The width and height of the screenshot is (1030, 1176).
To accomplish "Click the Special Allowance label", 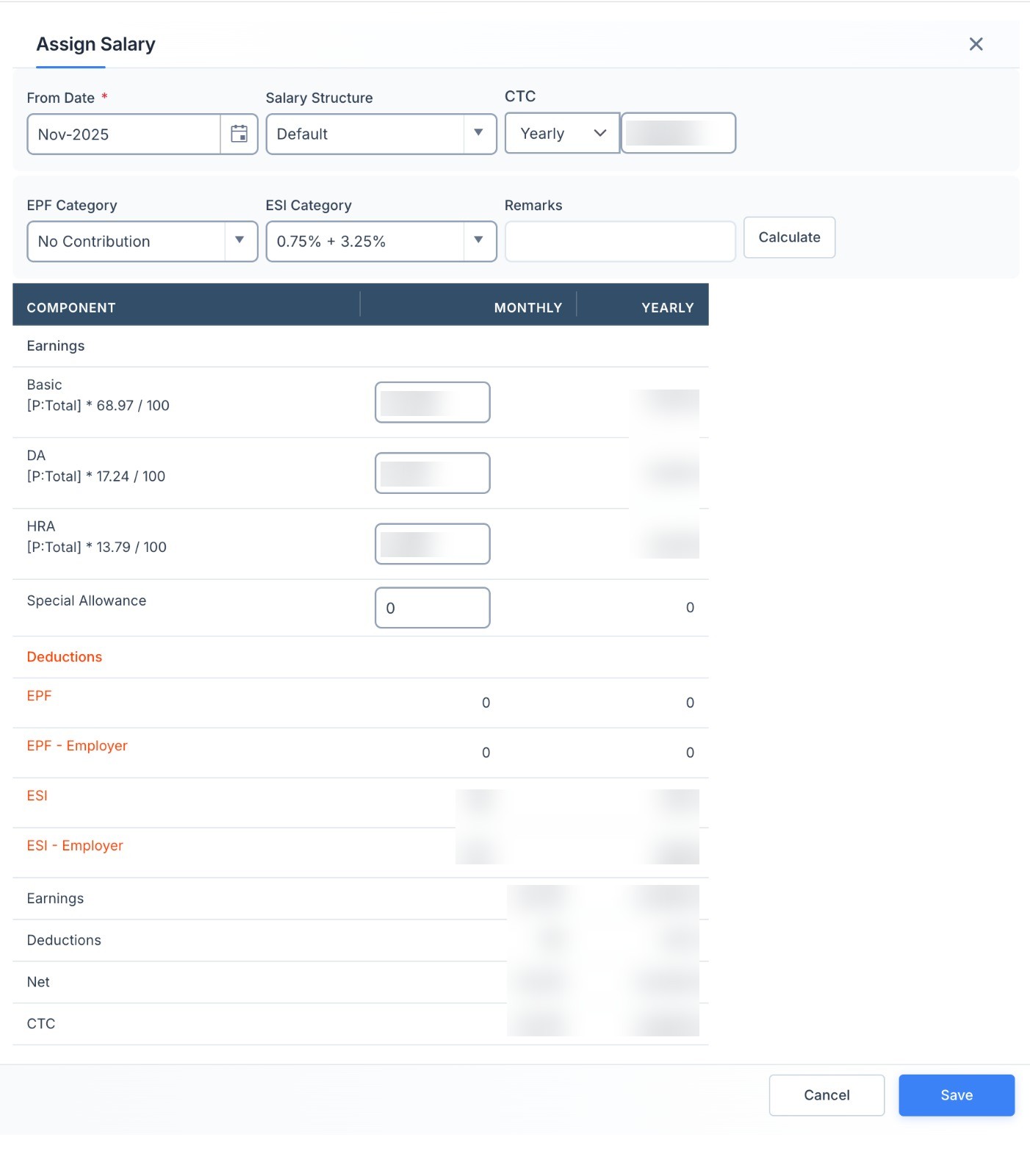I will (87, 600).
